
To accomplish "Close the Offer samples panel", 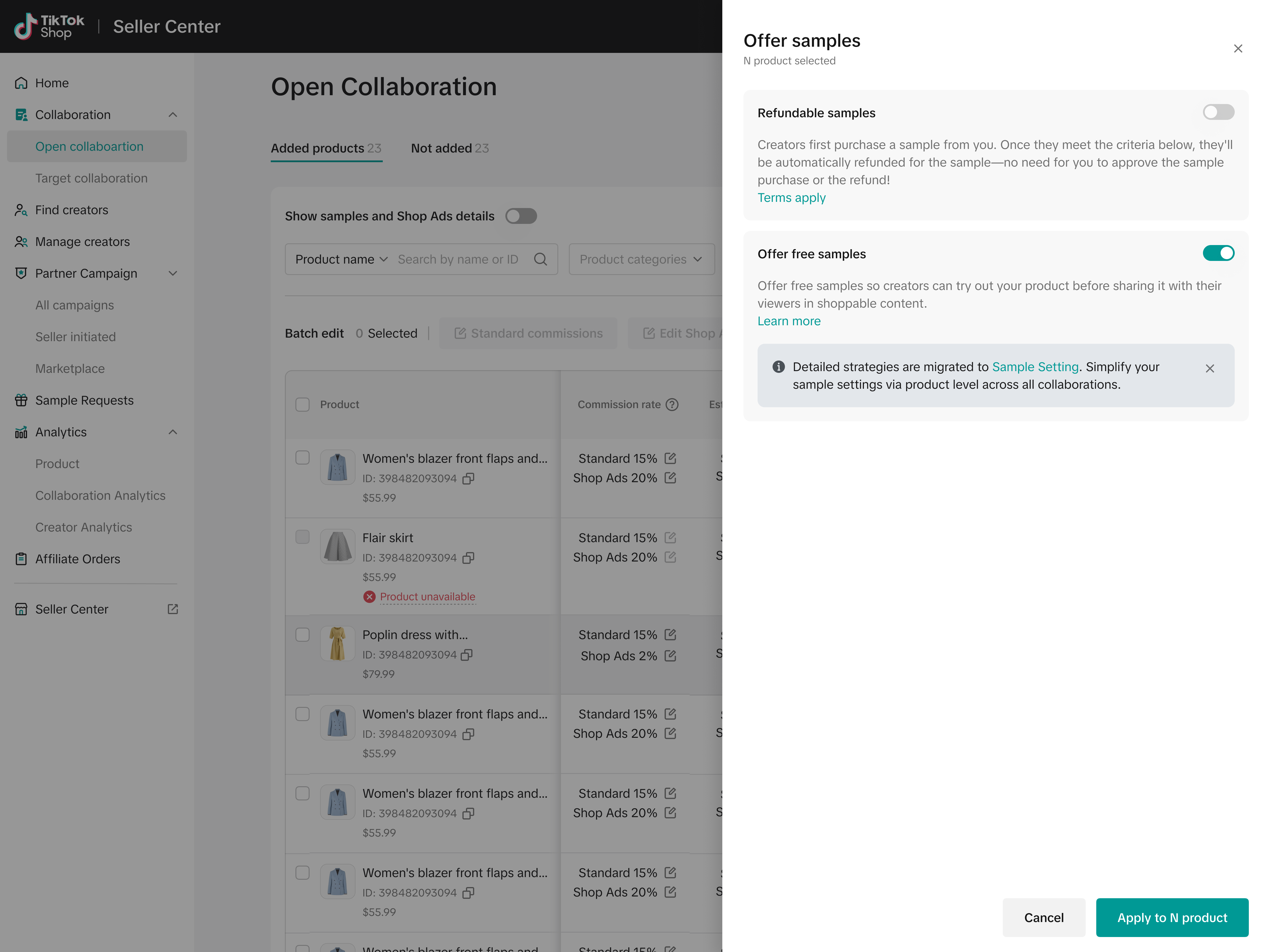I will coord(1238,49).
